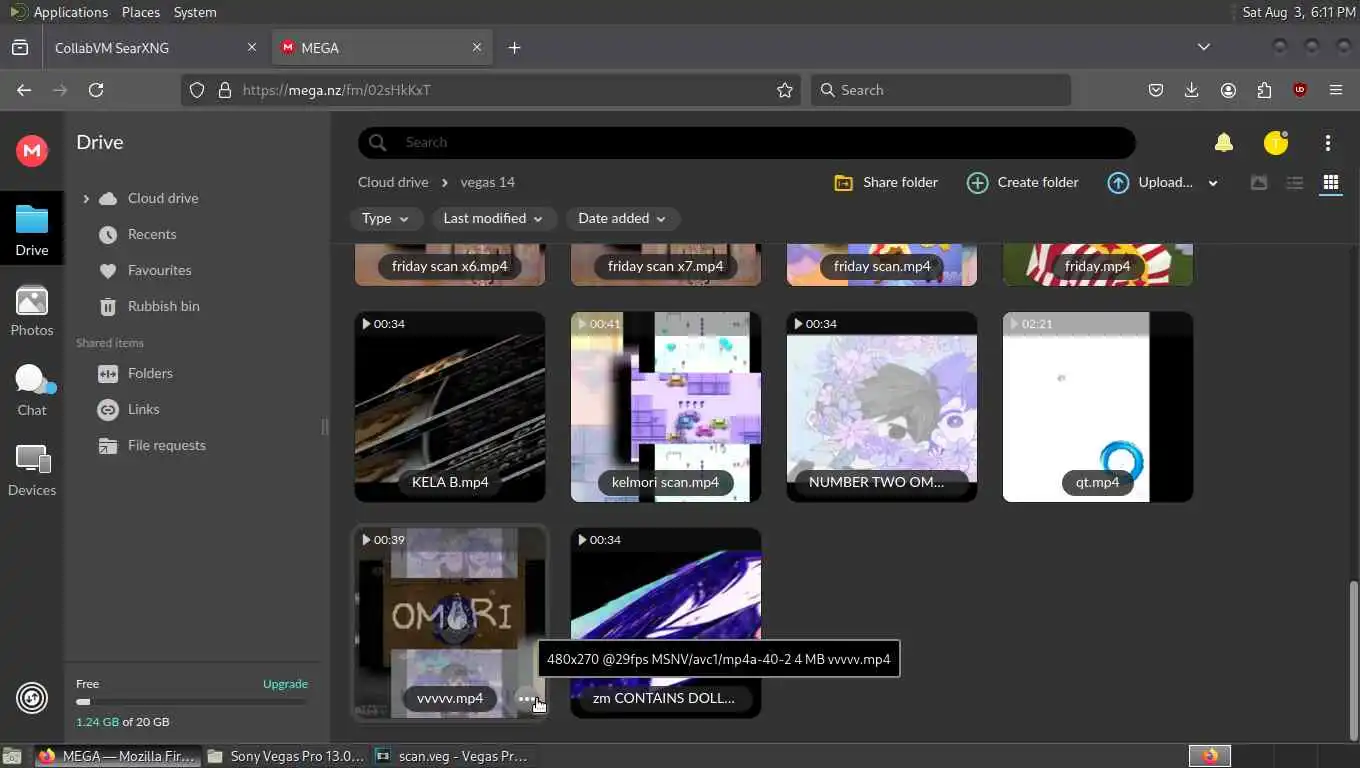Open the Date added filter dropdown

(622, 219)
